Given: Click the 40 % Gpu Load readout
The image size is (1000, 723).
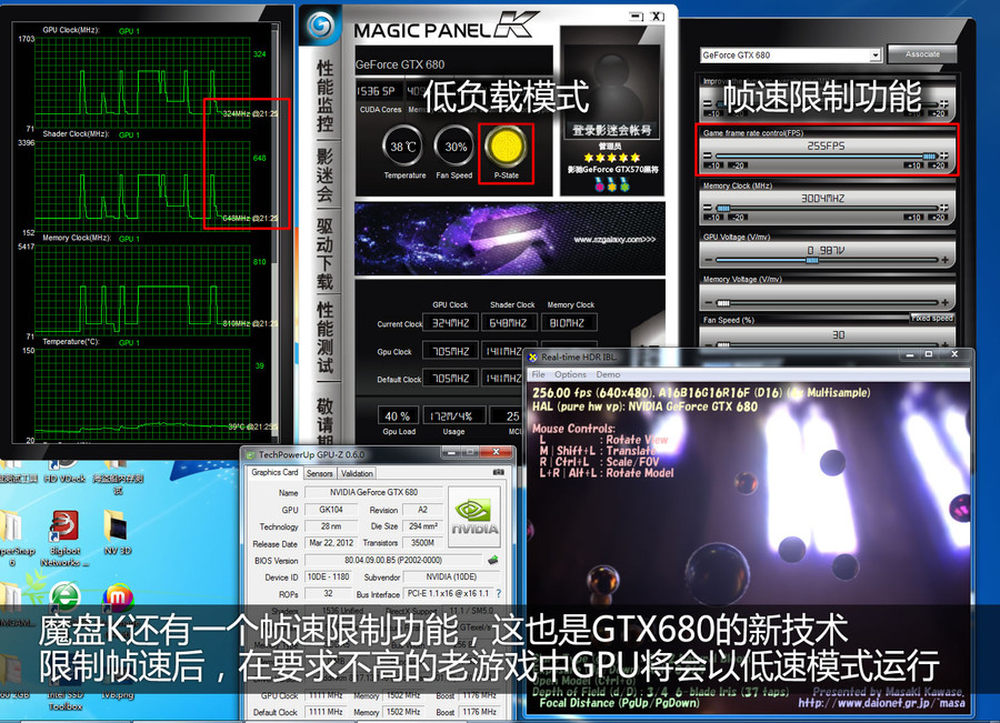Looking at the screenshot, I should click(x=397, y=416).
